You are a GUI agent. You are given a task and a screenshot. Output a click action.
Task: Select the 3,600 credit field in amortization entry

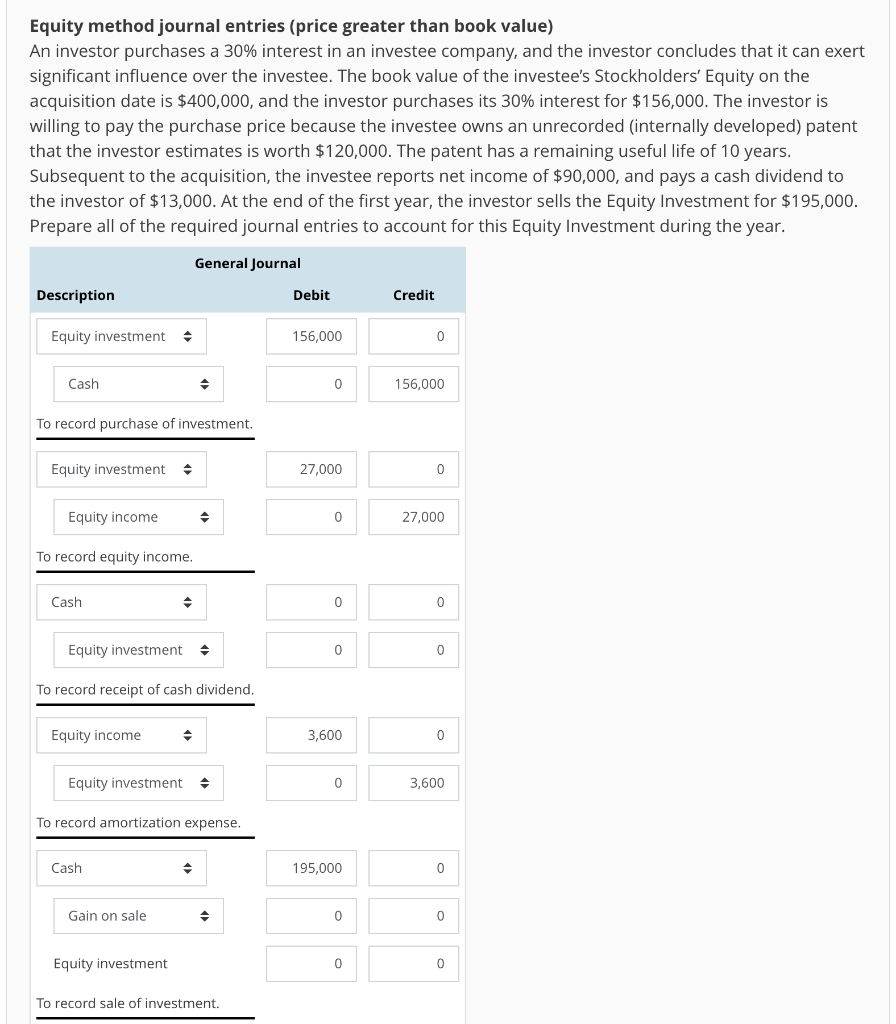413,783
